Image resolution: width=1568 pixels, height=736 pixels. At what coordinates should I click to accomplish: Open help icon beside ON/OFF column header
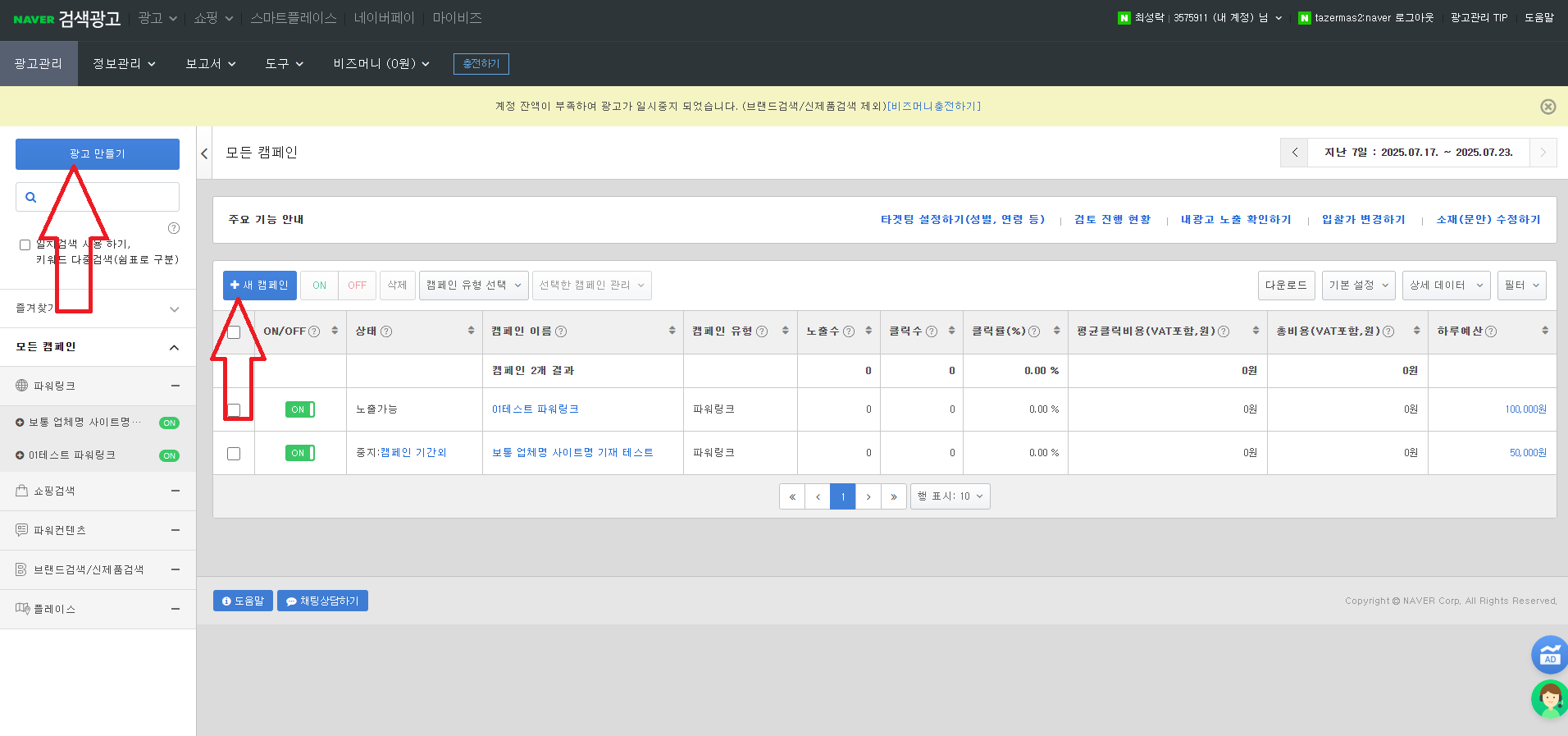(x=314, y=331)
